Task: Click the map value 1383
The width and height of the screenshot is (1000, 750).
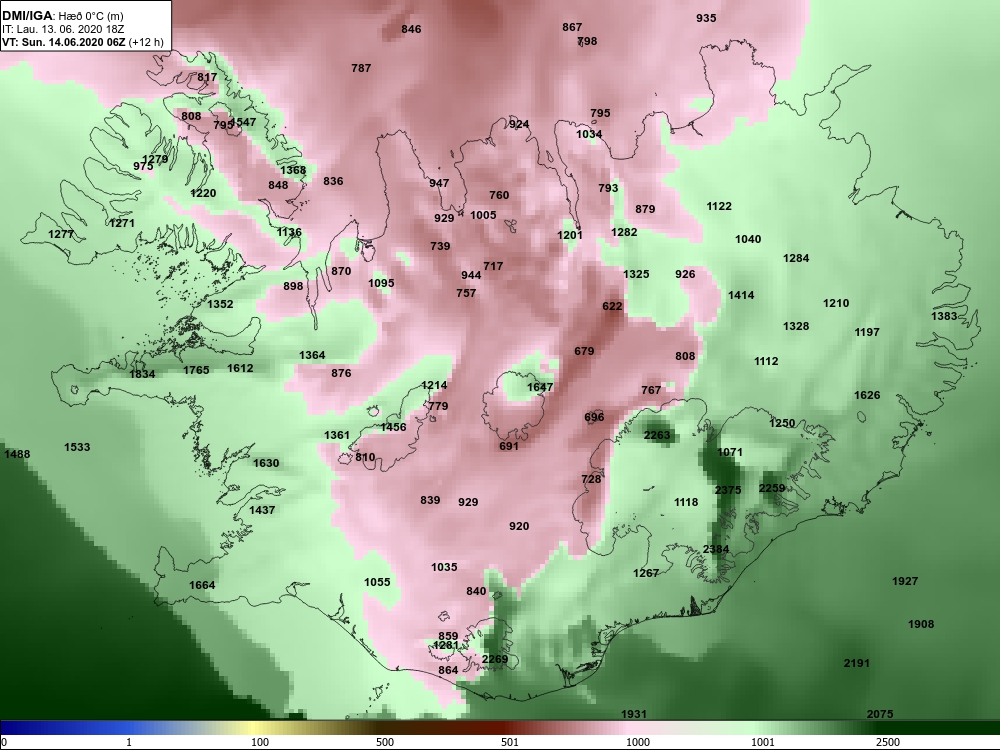Action: pyautogui.click(x=944, y=316)
